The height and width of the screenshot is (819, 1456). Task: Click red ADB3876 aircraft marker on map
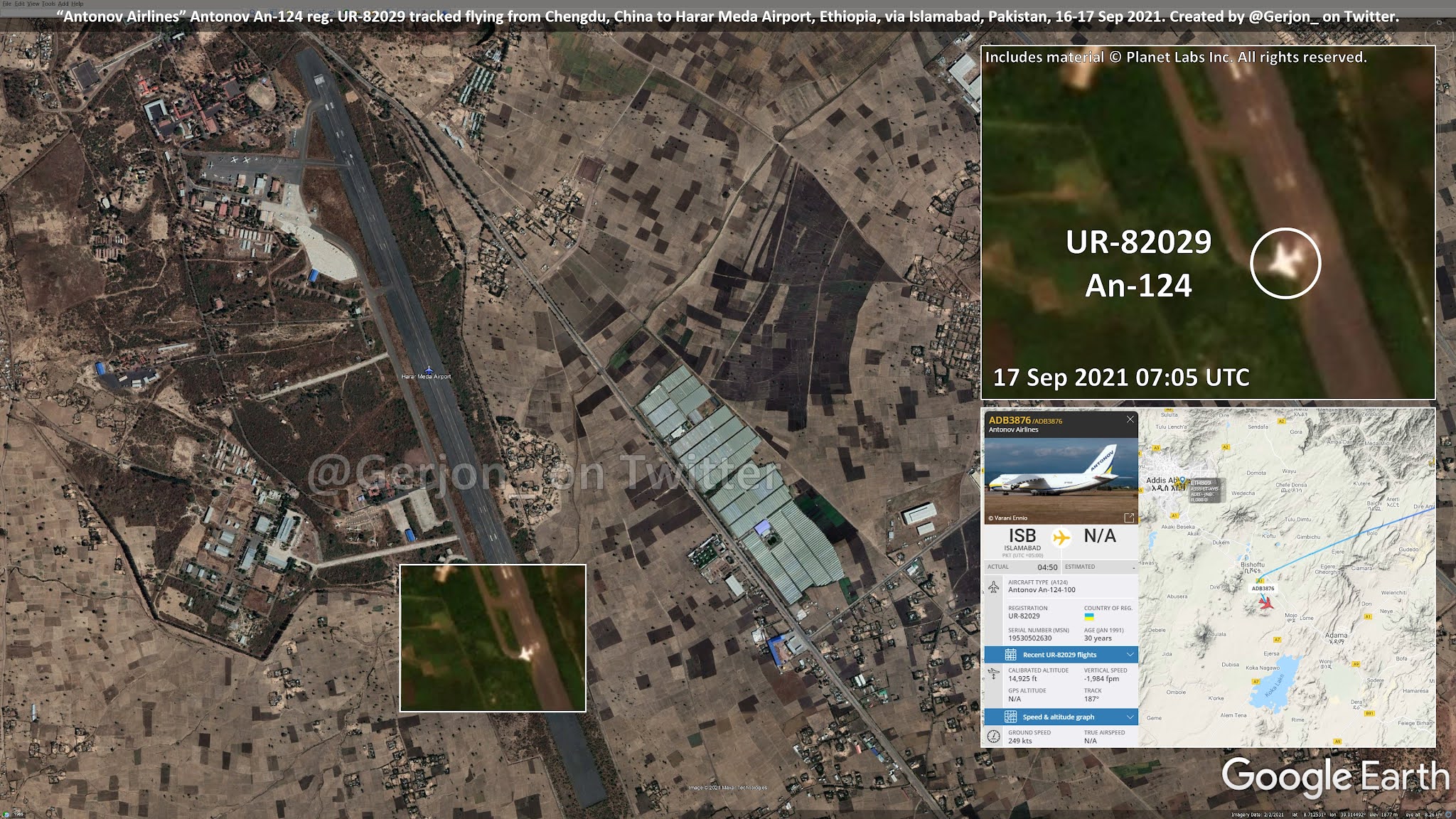click(1266, 603)
